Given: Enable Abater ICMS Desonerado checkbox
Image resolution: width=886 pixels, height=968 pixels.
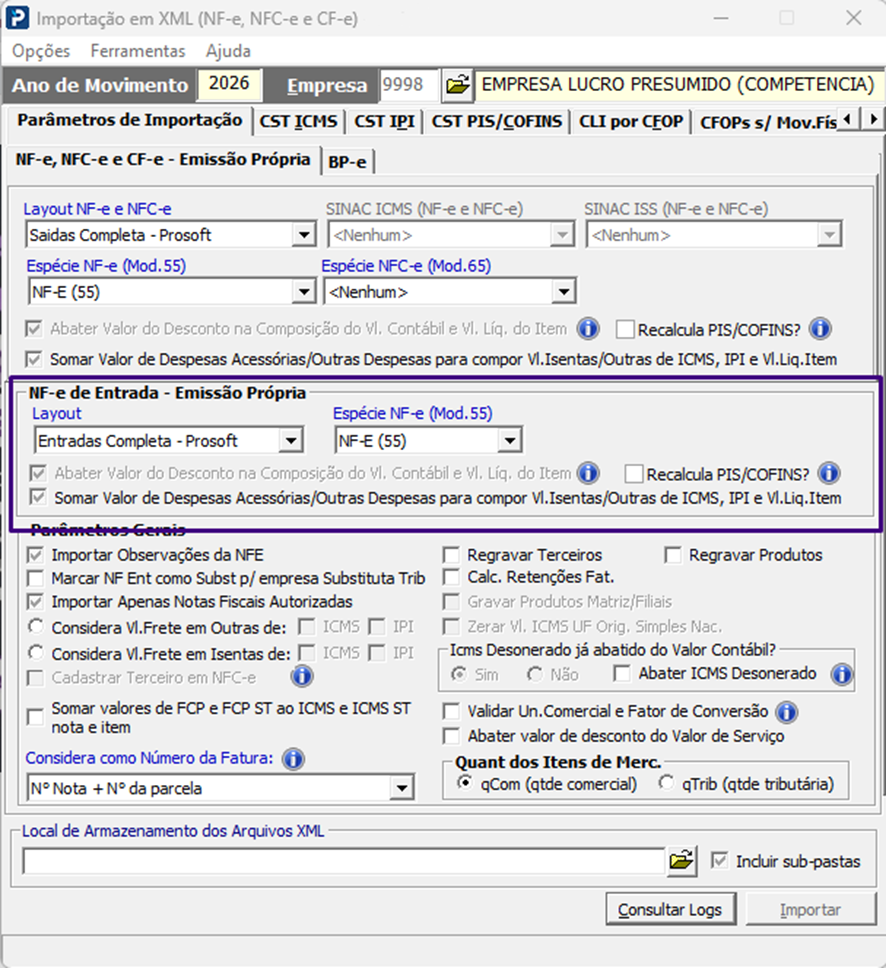Looking at the screenshot, I should pyautogui.click(x=622, y=674).
